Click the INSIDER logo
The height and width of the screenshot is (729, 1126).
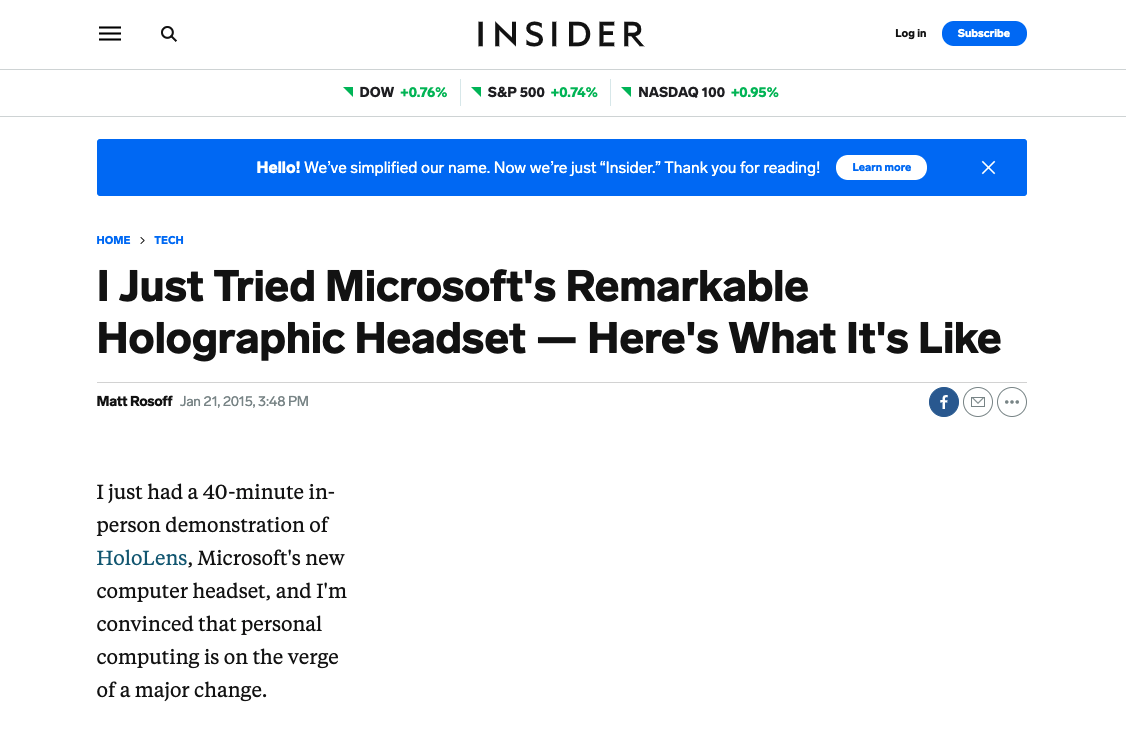pyautogui.click(x=561, y=34)
